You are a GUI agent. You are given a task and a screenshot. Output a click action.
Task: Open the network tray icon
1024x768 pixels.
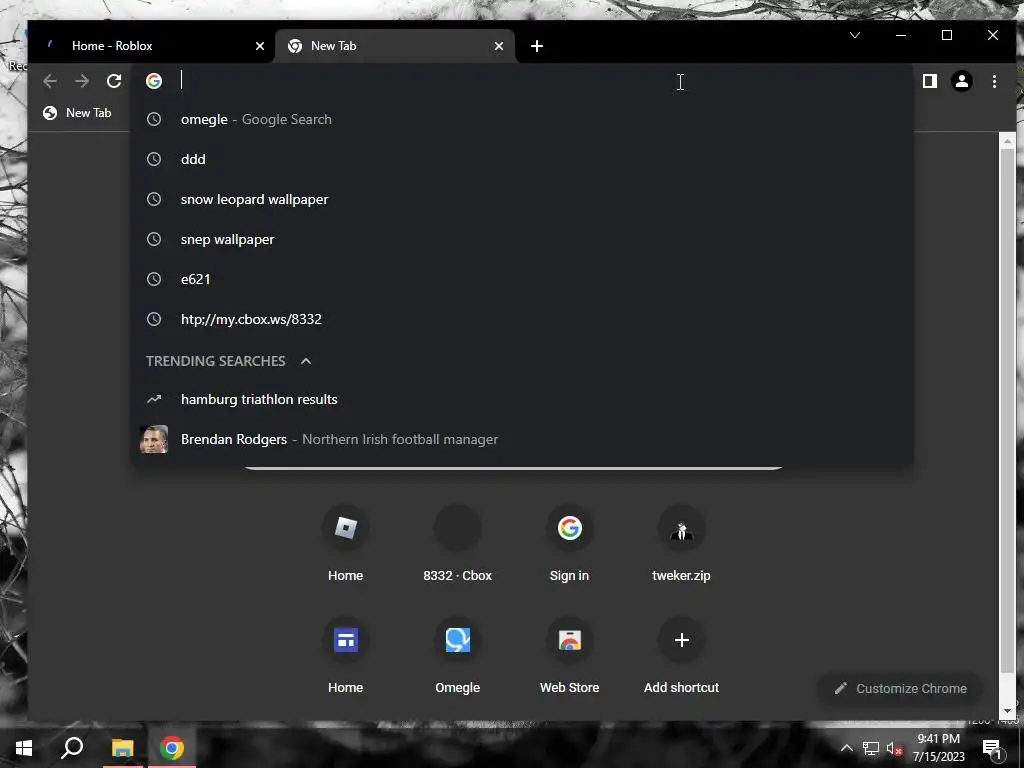click(871, 748)
